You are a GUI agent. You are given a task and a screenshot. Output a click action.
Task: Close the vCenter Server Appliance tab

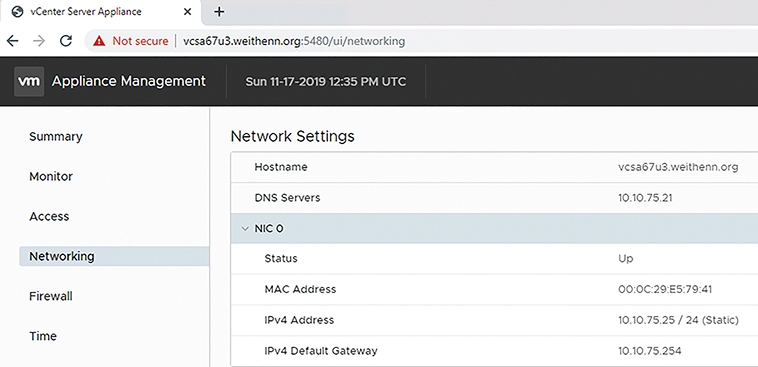(188, 12)
